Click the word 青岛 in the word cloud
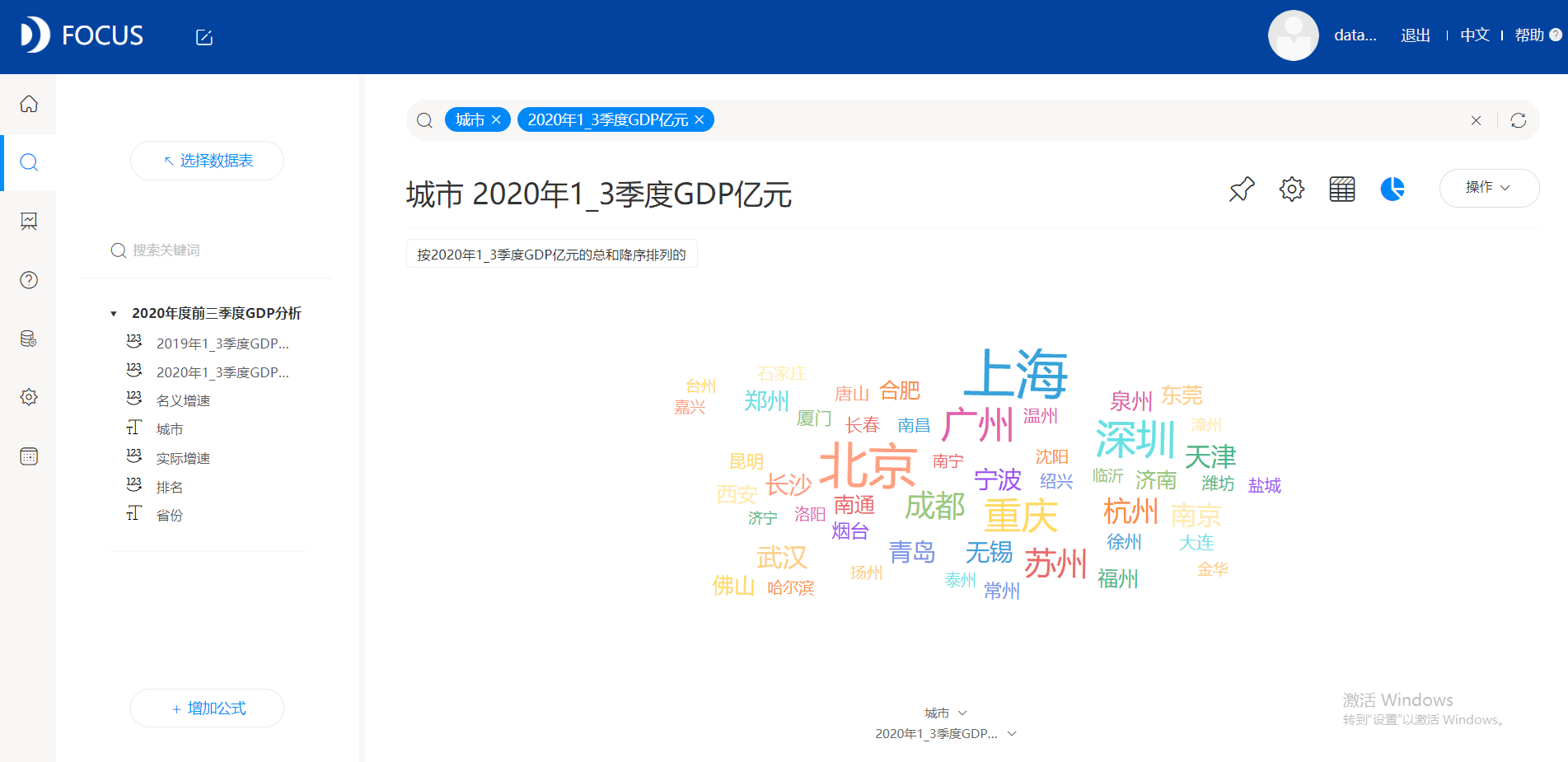Image resolution: width=1568 pixels, height=762 pixels. pos(912,552)
